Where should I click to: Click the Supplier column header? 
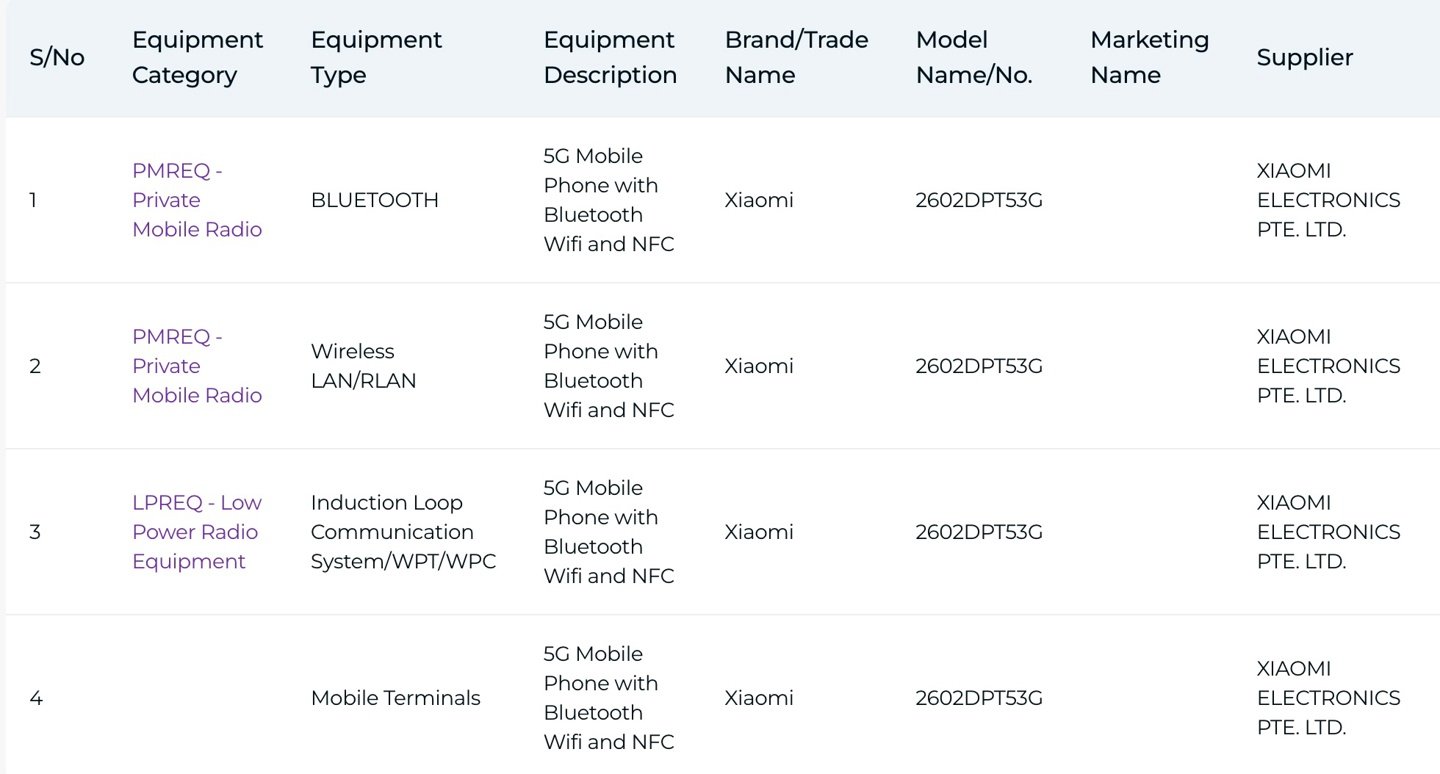point(1304,57)
